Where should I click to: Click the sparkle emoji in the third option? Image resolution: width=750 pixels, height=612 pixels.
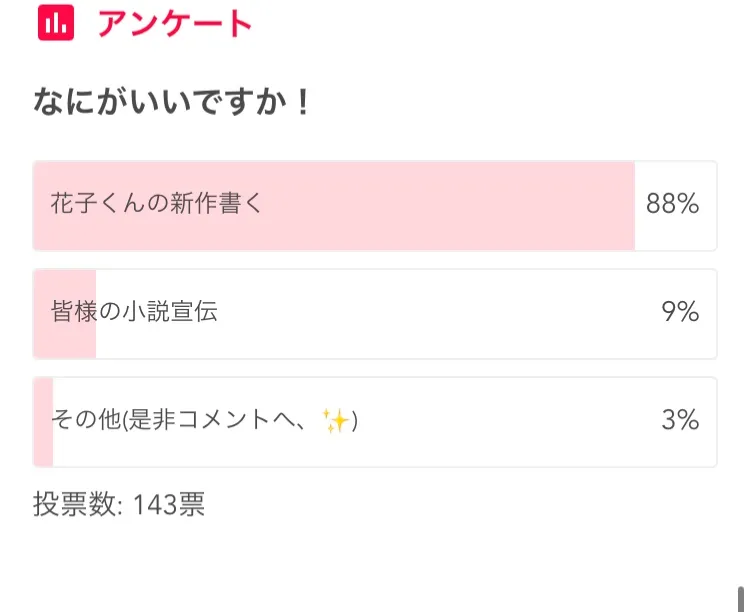[335, 421]
